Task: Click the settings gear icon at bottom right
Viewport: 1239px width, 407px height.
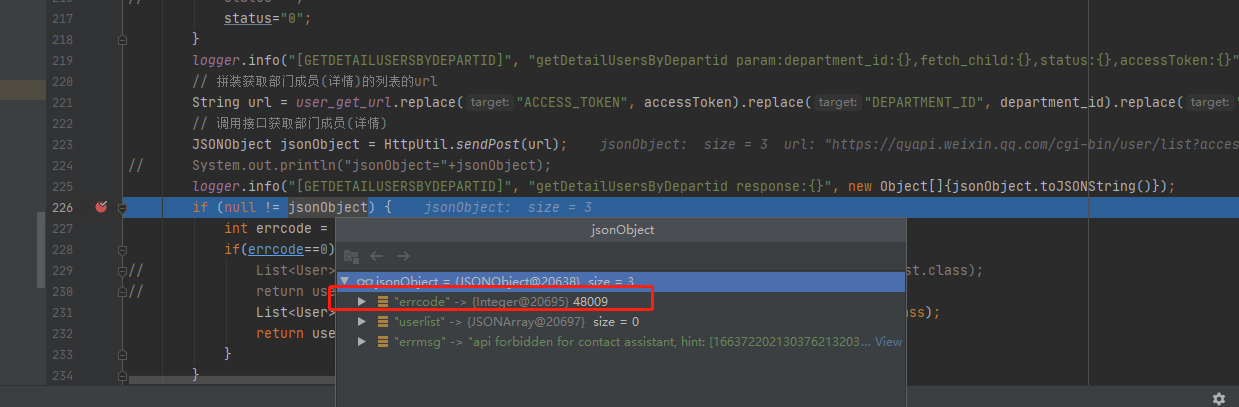Action: click(x=1218, y=398)
